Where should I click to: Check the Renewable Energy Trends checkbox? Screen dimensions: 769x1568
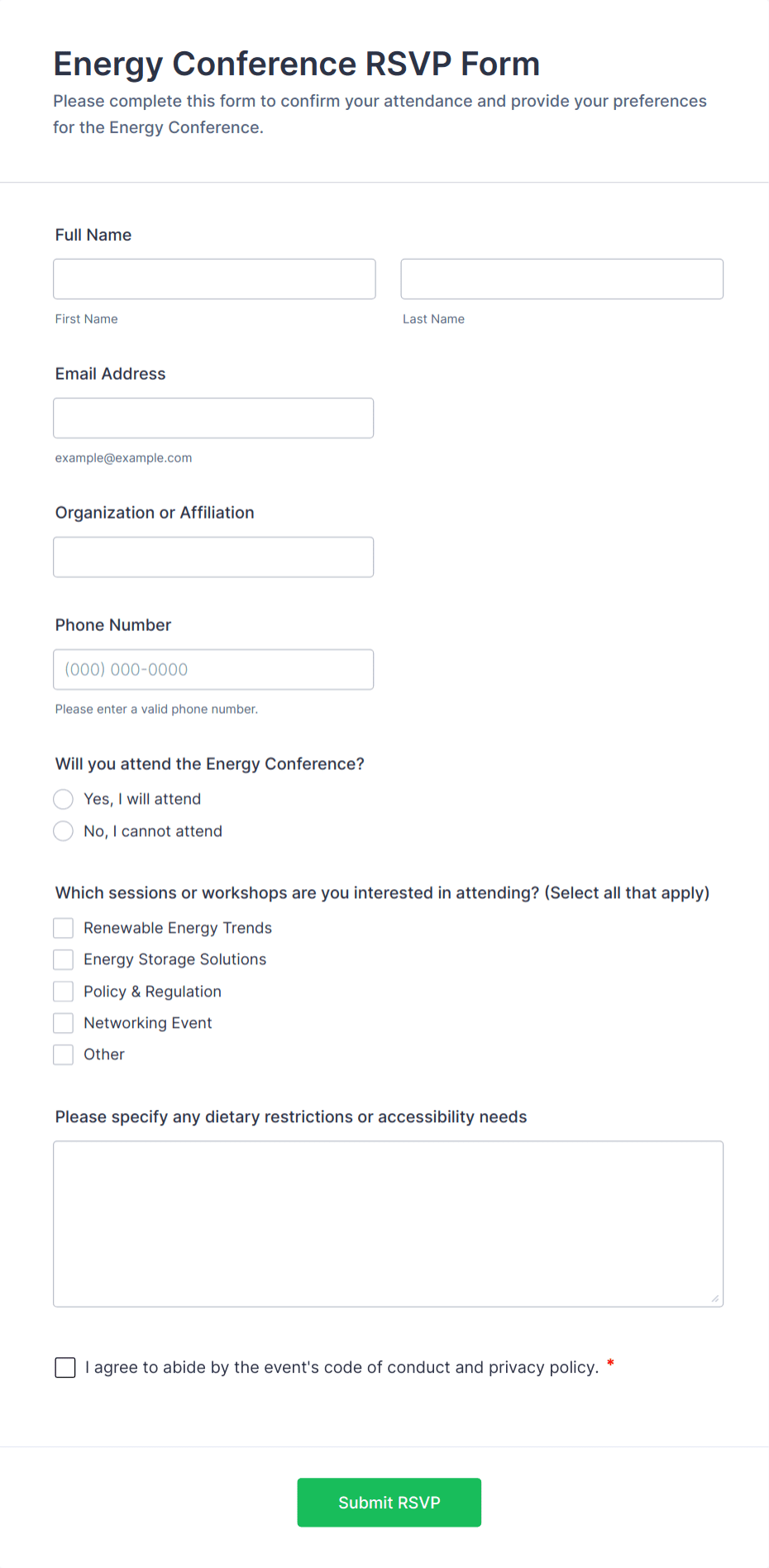(63, 927)
